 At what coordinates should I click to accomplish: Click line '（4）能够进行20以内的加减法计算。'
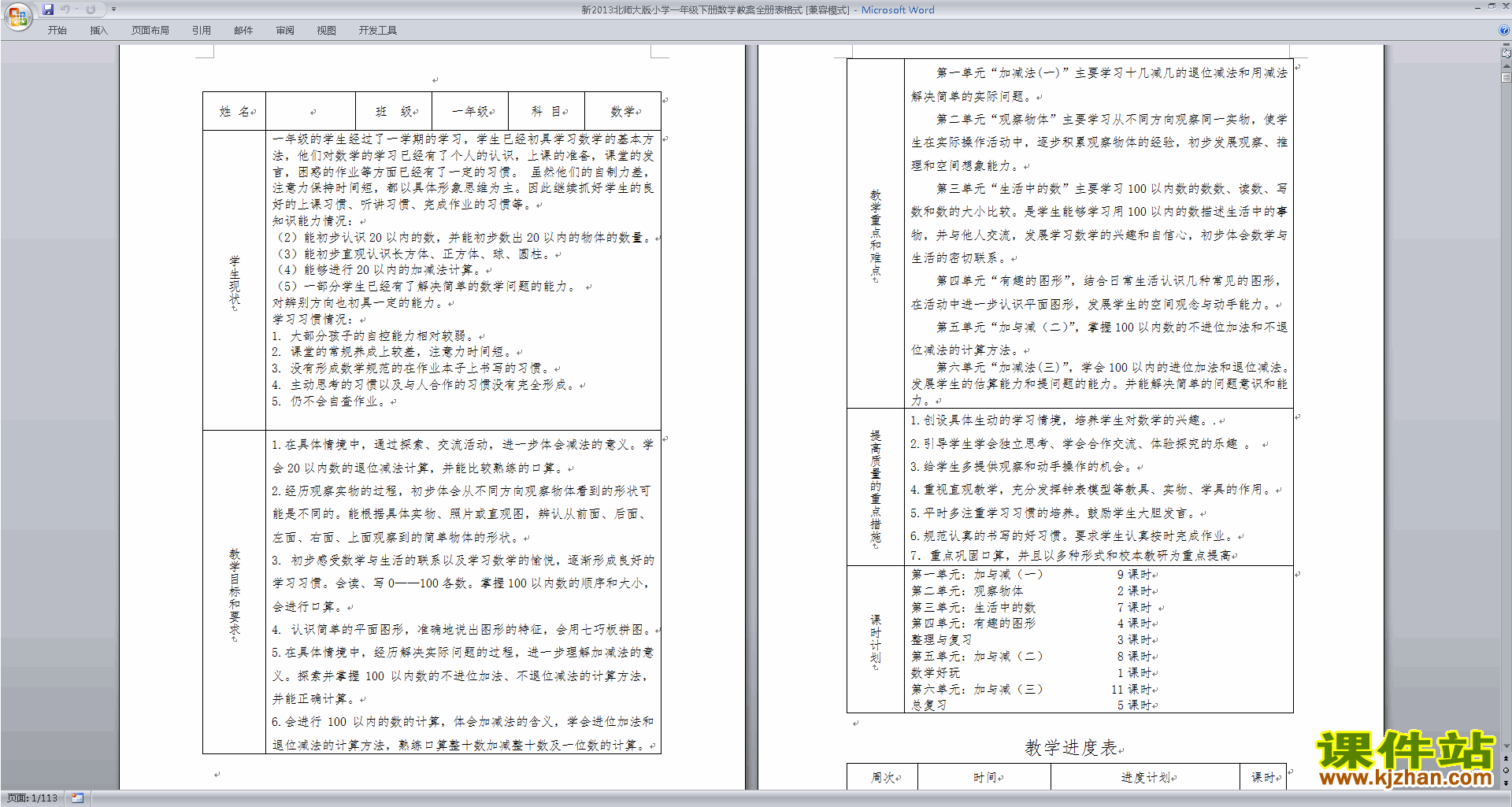click(x=378, y=270)
